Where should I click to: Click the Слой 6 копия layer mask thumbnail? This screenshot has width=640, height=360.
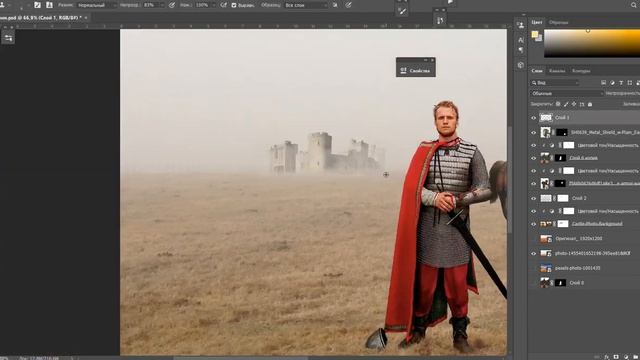pos(560,158)
